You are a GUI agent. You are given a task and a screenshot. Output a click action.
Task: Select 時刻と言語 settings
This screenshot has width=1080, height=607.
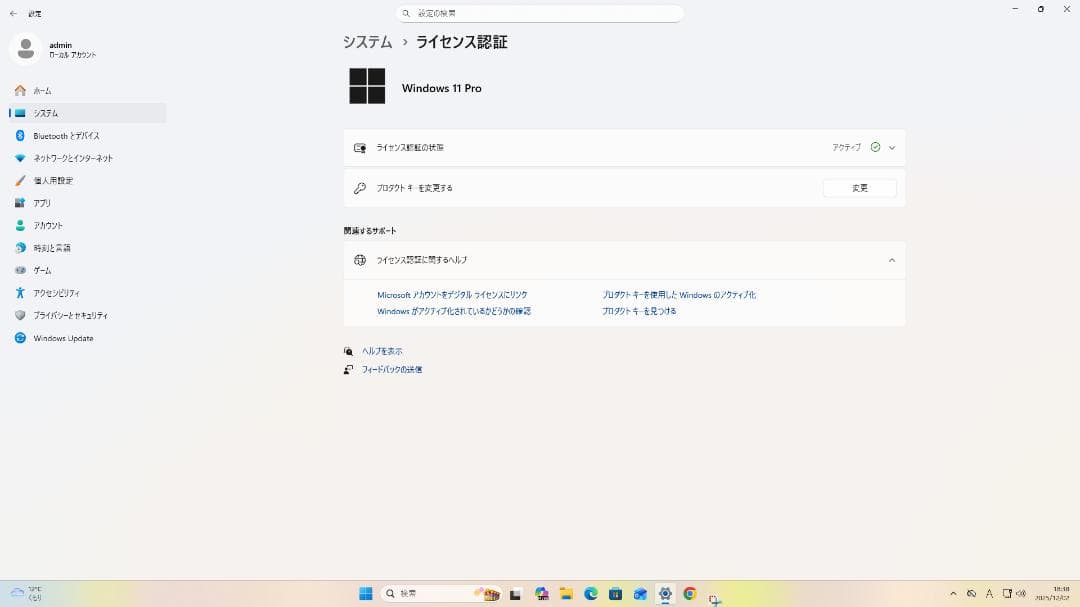tap(52, 247)
